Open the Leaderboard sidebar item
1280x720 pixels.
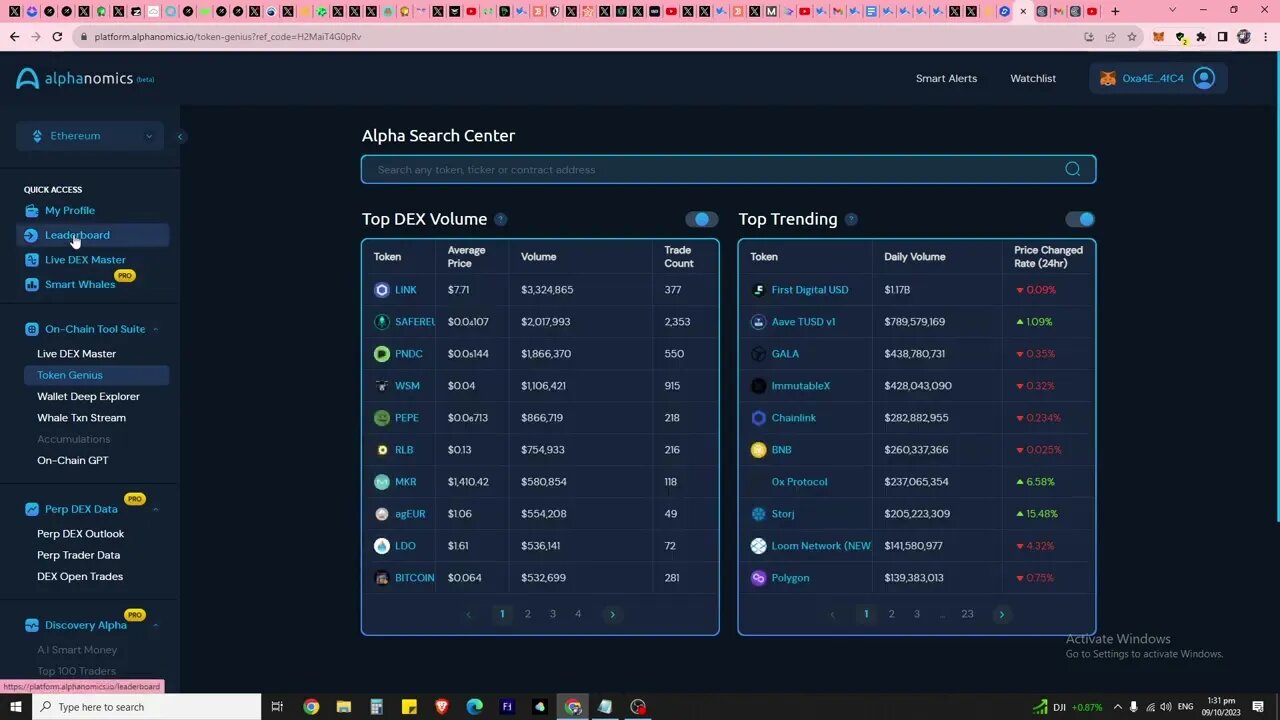(93, 235)
